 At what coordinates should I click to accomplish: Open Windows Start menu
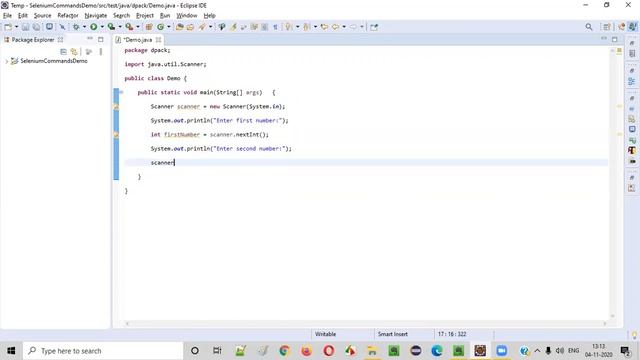pyautogui.click(x=11, y=351)
